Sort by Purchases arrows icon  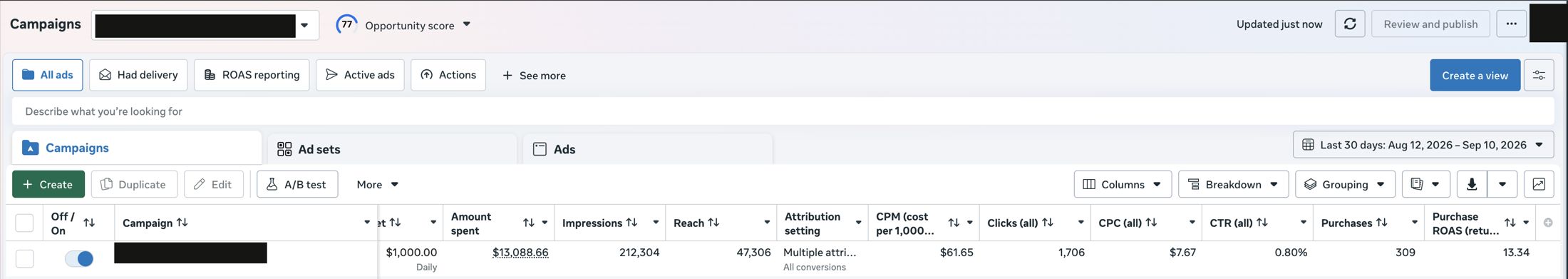click(x=1381, y=223)
